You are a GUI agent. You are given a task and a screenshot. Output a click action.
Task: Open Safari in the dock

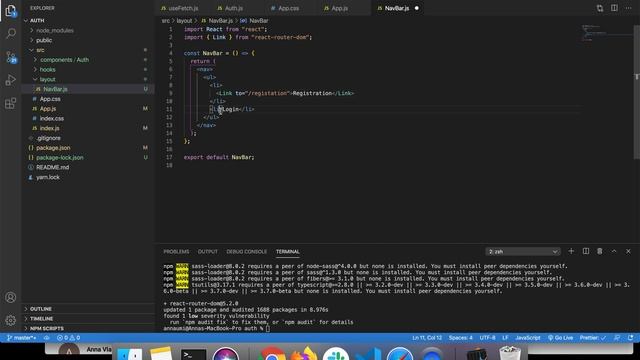point(400,354)
